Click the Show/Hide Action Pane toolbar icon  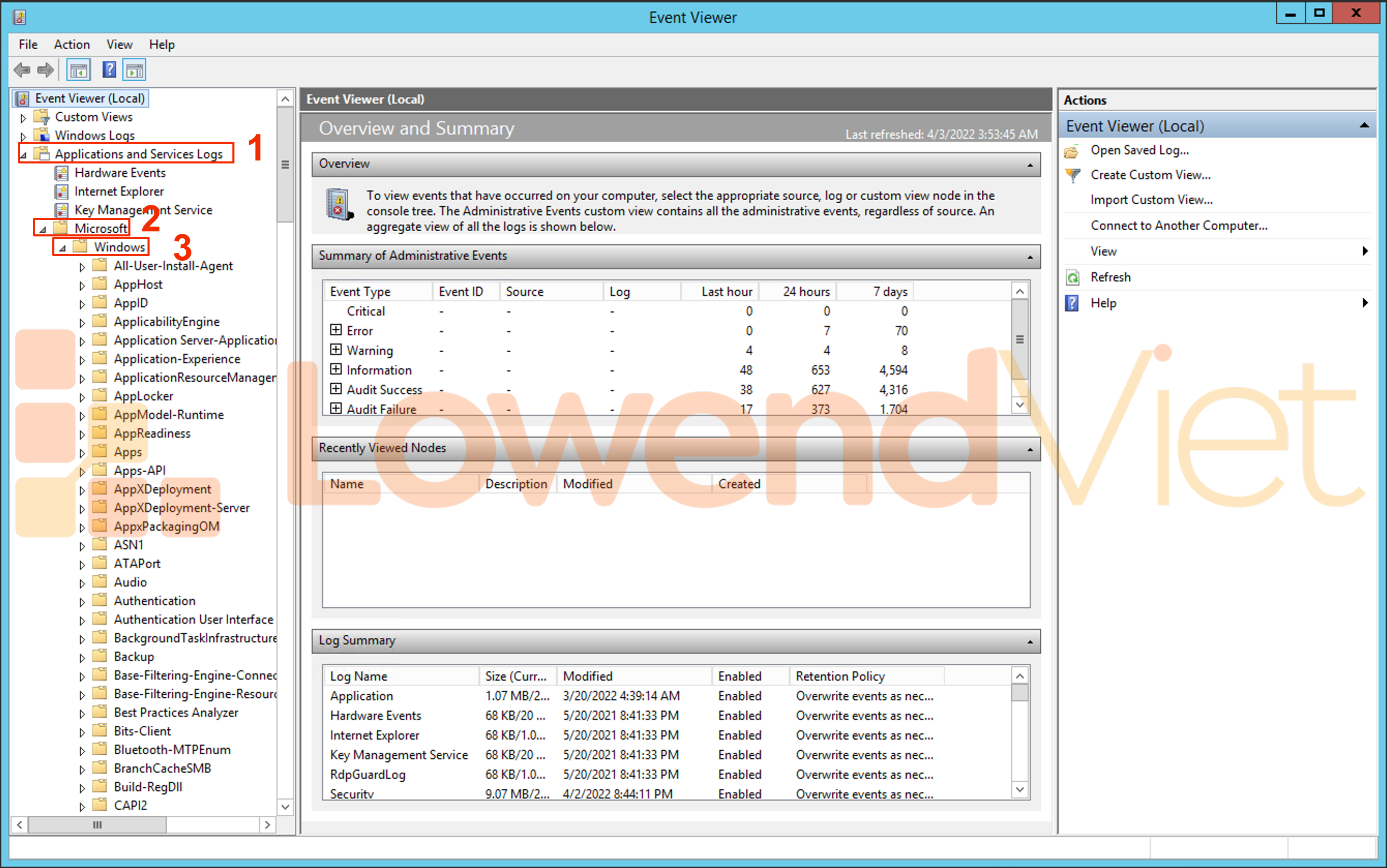(135, 71)
